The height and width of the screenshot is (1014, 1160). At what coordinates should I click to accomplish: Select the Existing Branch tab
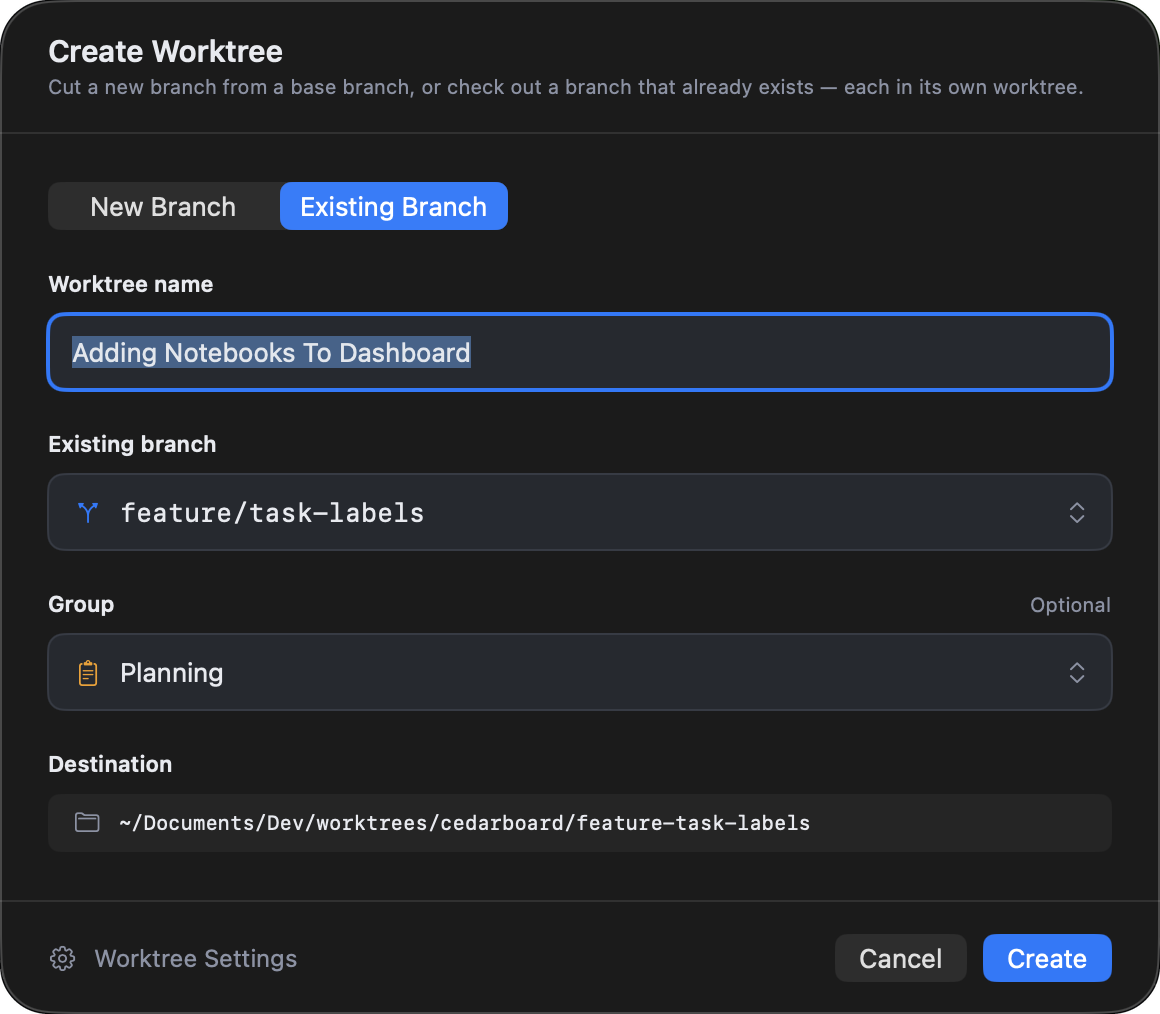394,206
